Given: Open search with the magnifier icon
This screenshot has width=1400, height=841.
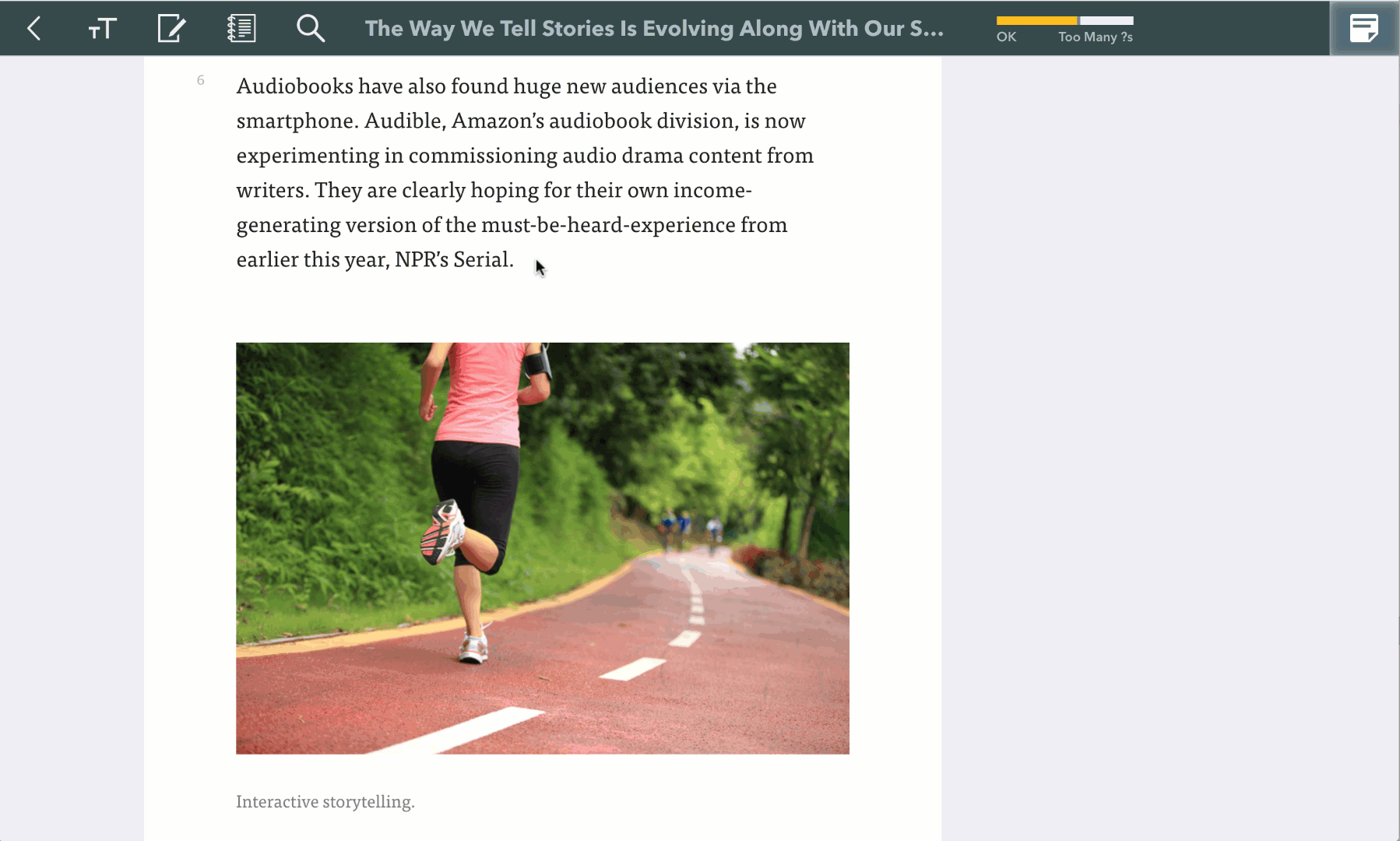Looking at the screenshot, I should 311,29.
